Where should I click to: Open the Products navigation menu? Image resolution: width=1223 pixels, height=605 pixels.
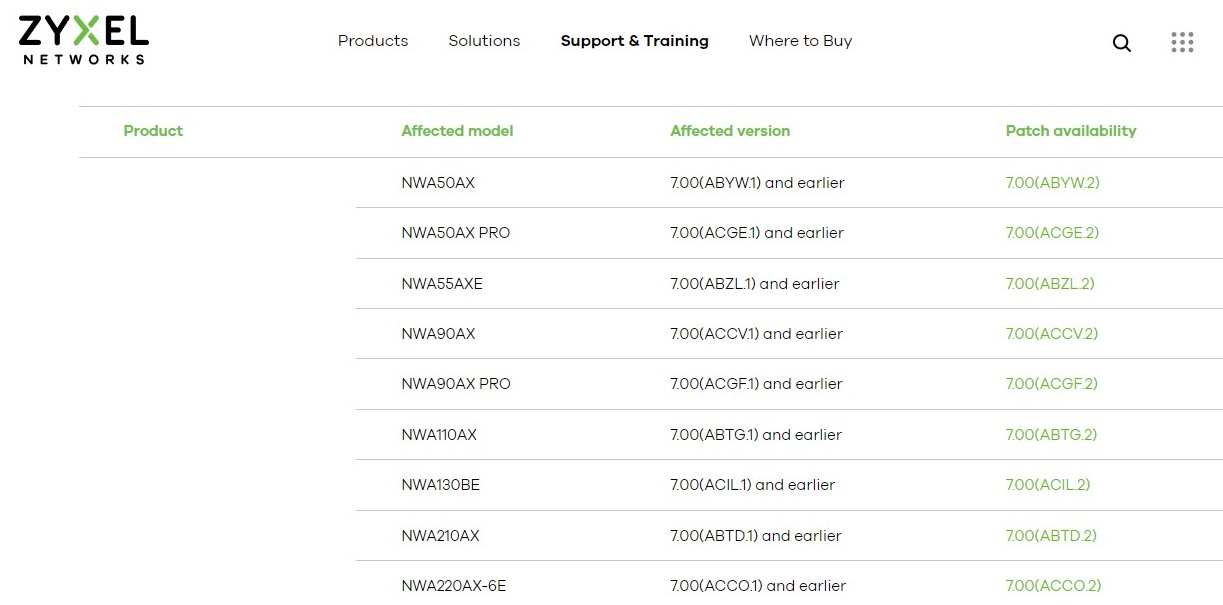point(372,41)
